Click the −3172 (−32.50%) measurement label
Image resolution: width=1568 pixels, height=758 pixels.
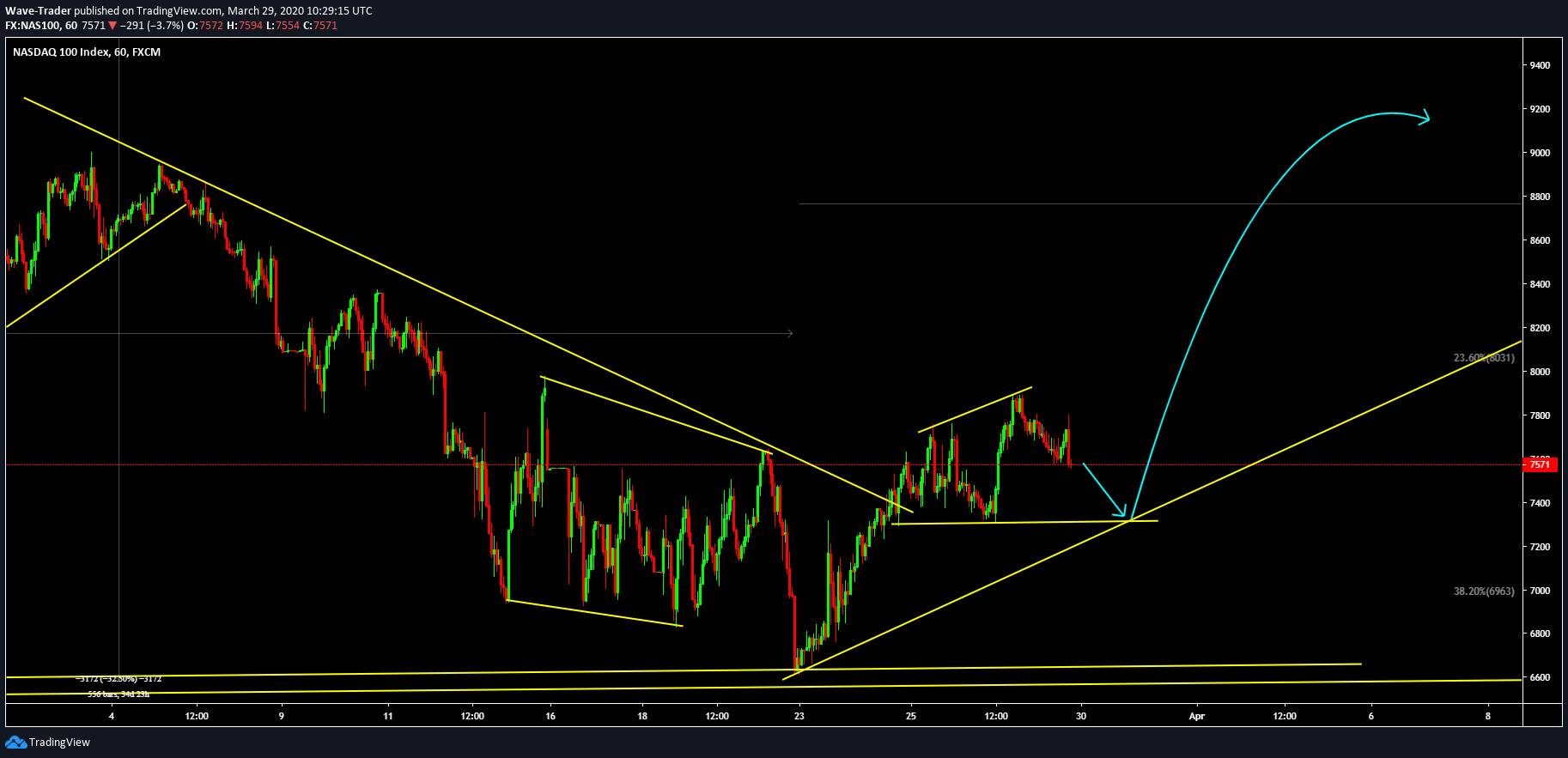[119, 679]
